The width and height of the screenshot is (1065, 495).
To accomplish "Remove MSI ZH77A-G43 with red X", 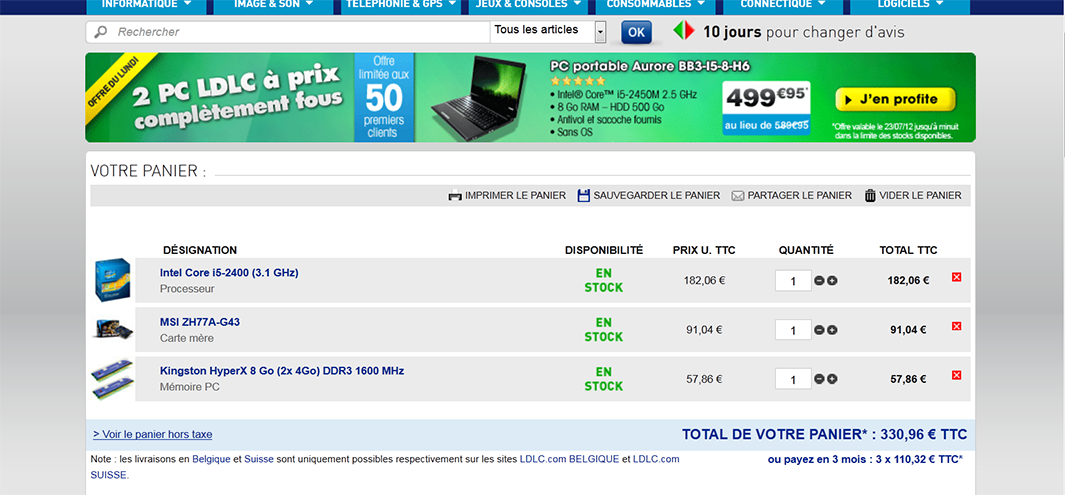I will pos(956,327).
